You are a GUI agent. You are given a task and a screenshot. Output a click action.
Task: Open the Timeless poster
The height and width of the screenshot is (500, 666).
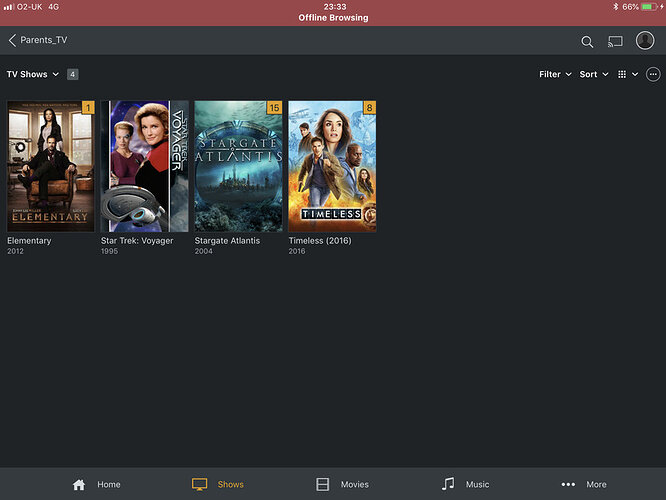coord(332,166)
